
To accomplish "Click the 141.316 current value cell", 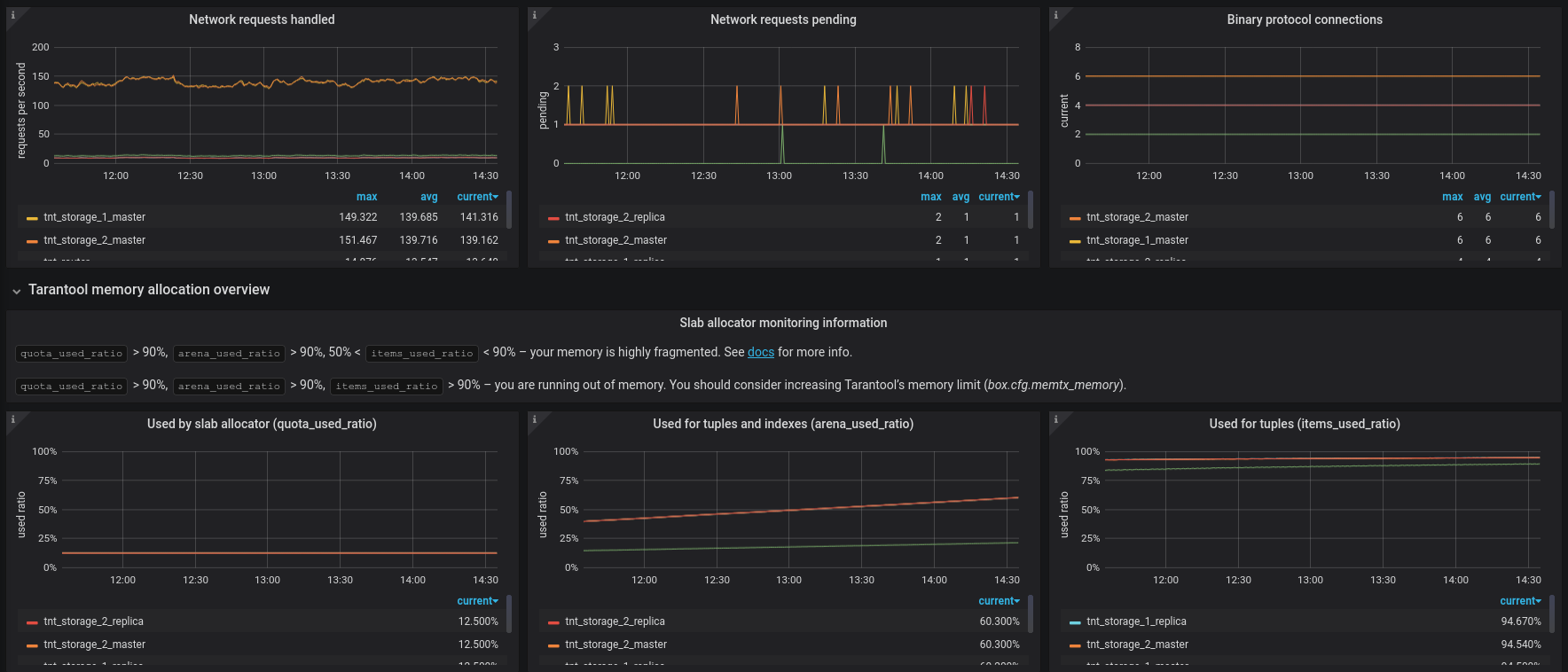I will click(479, 217).
